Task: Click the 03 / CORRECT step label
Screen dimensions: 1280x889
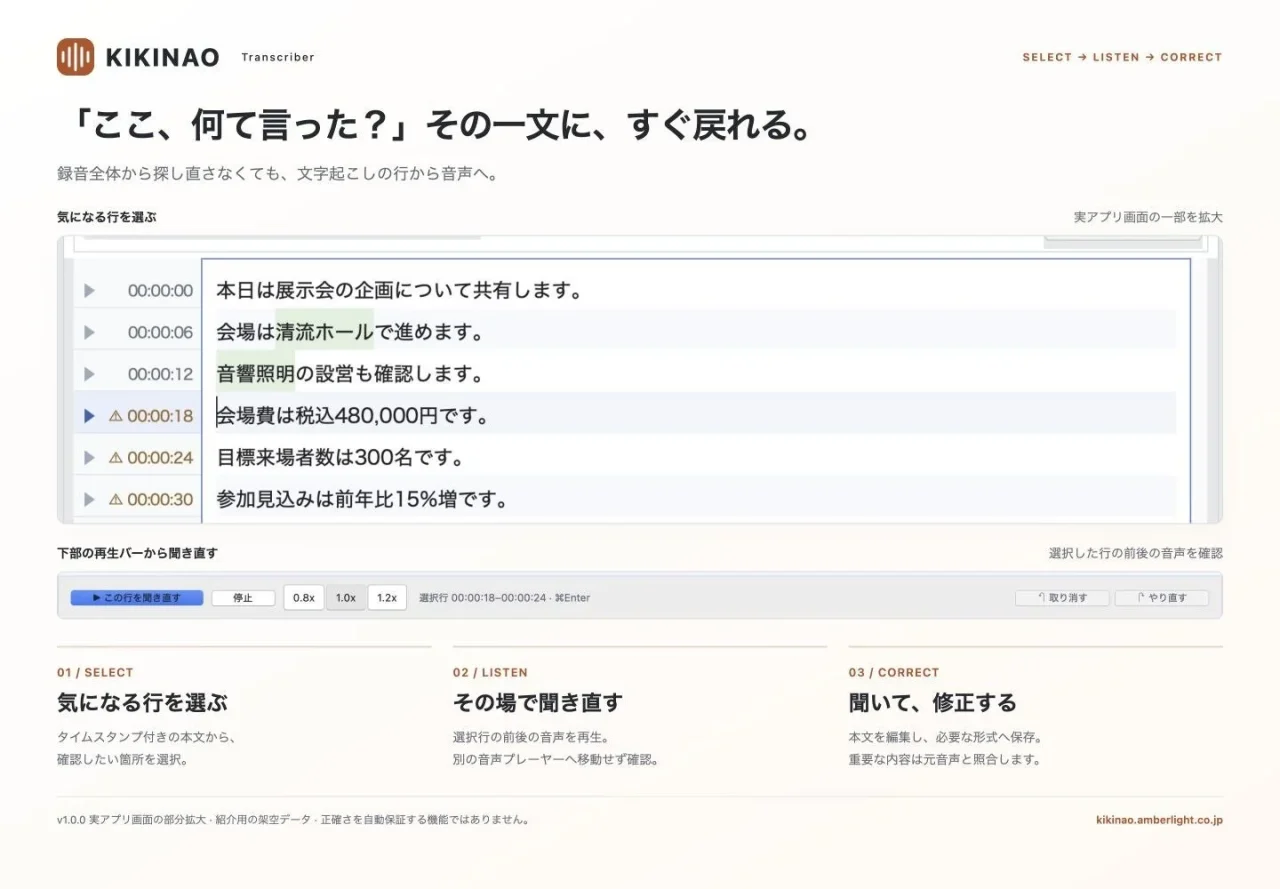Action: pos(894,673)
